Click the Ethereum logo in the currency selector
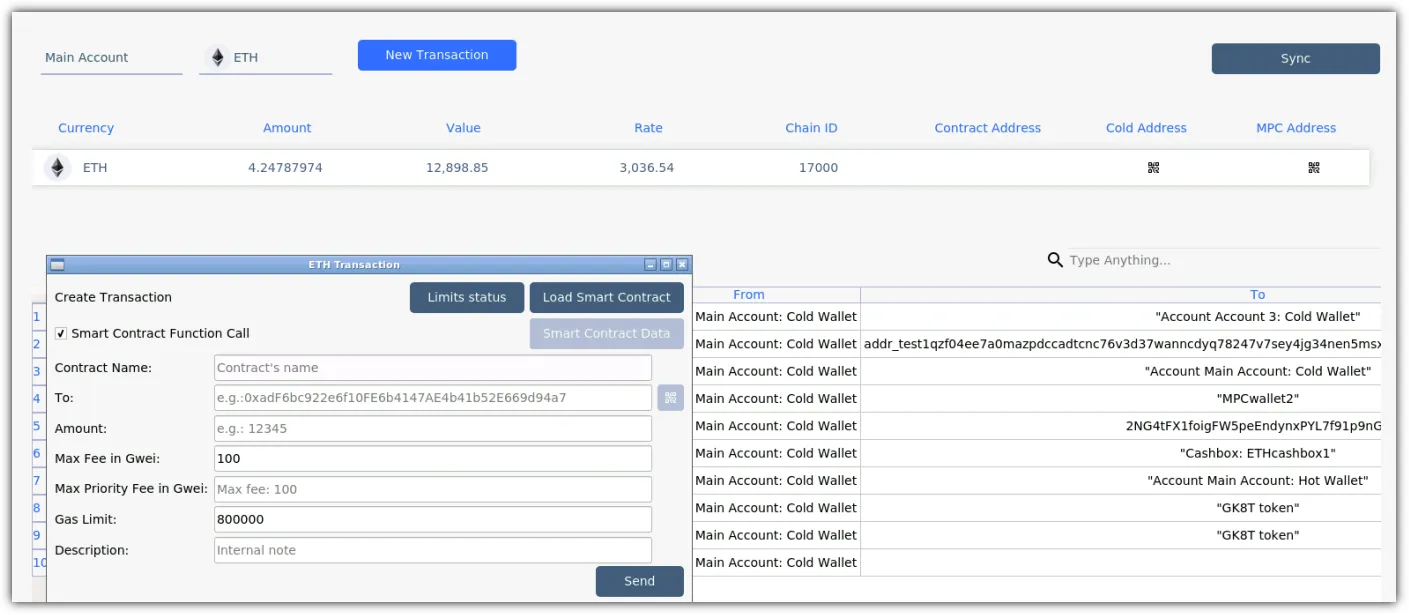 (x=216, y=58)
